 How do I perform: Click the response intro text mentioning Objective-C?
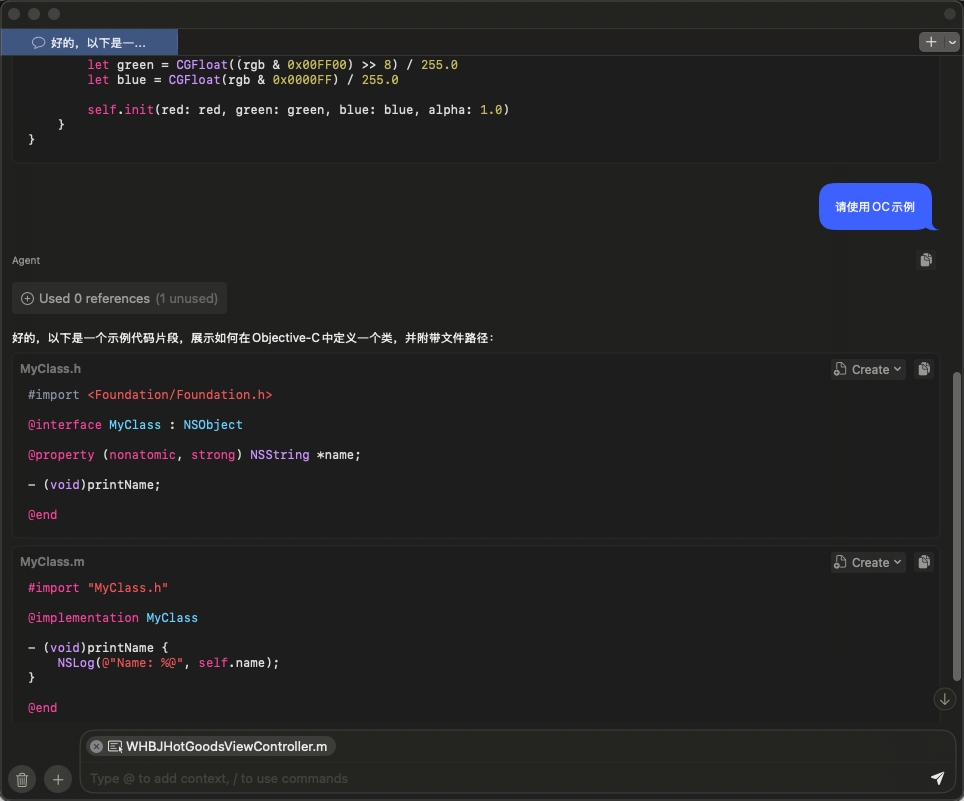coord(253,337)
